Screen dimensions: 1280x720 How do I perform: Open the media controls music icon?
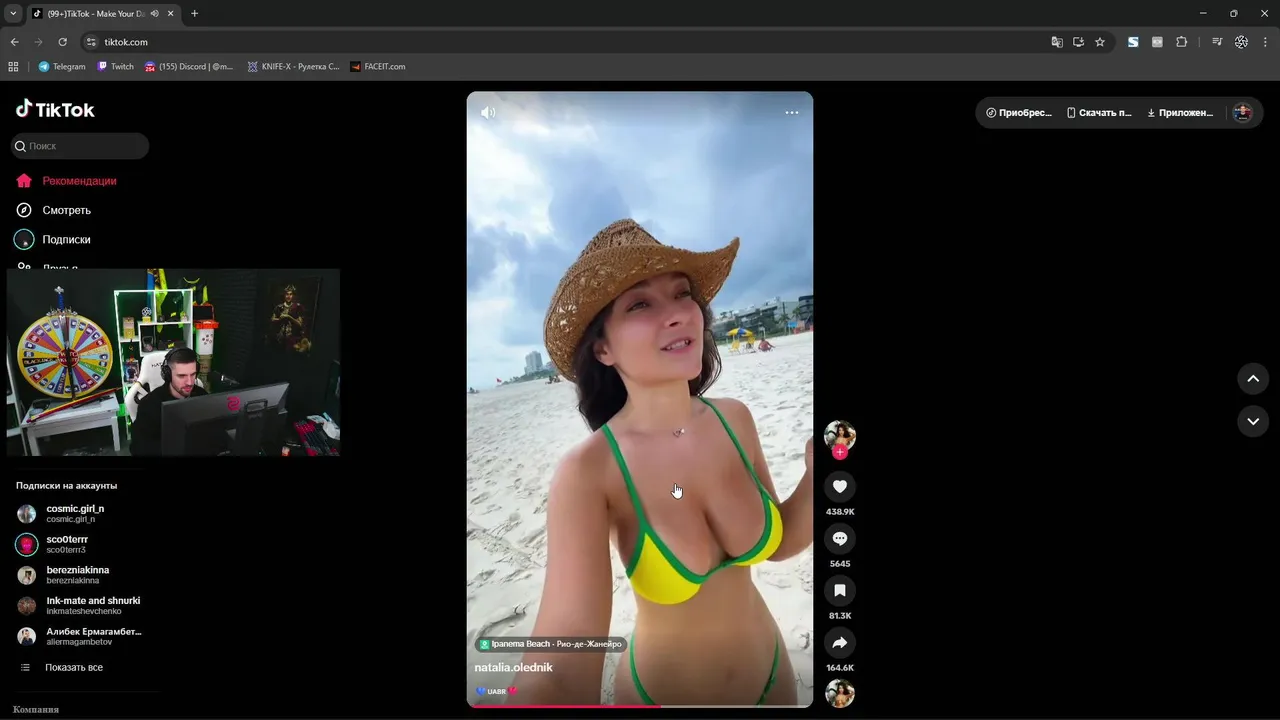[x=1217, y=42]
